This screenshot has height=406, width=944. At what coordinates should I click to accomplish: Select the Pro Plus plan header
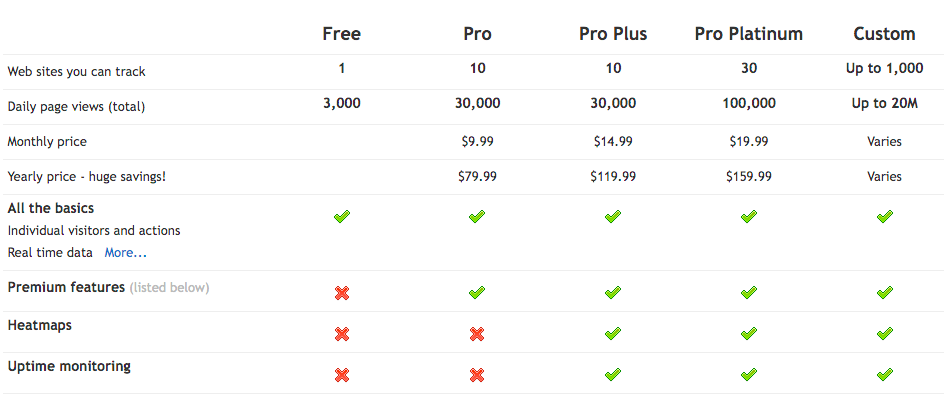point(613,34)
